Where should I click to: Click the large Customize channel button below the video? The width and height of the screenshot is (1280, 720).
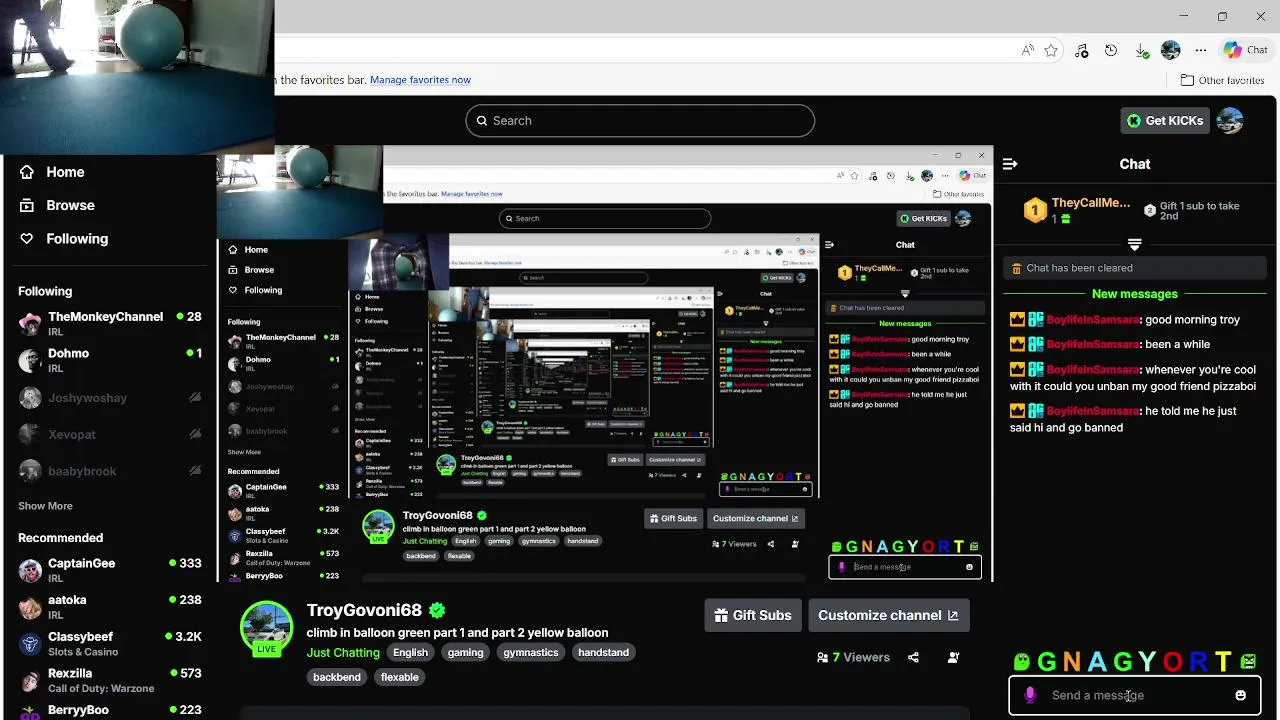click(888, 615)
